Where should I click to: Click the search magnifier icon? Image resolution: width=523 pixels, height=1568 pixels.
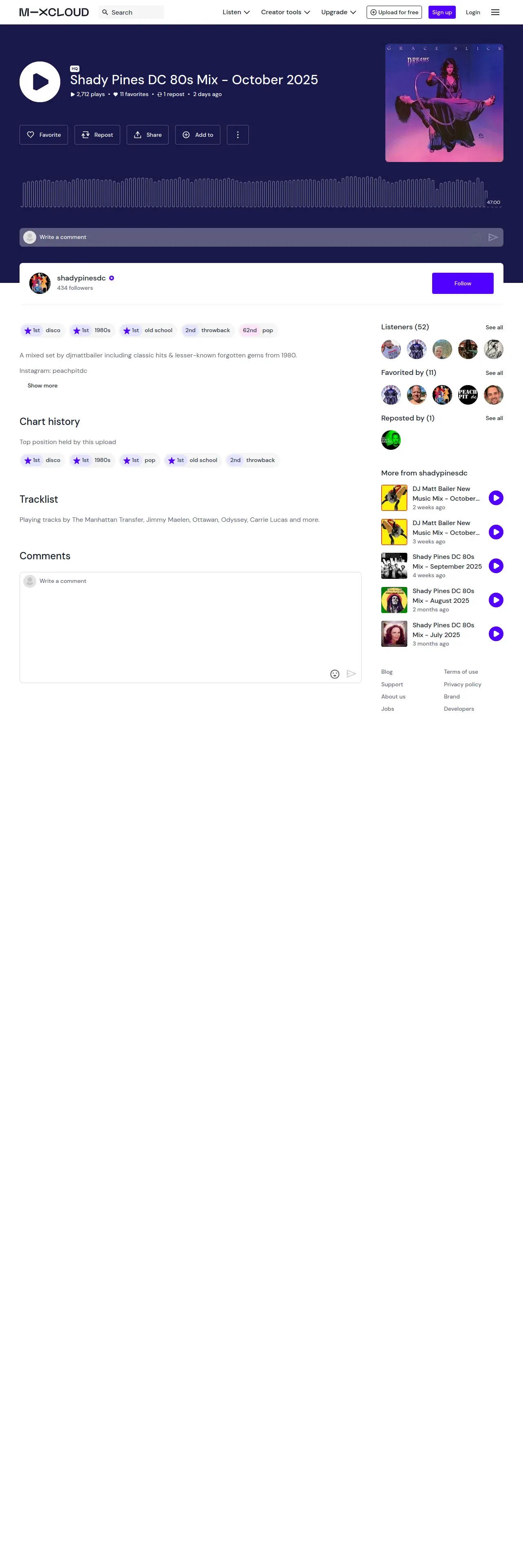[105, 12]
